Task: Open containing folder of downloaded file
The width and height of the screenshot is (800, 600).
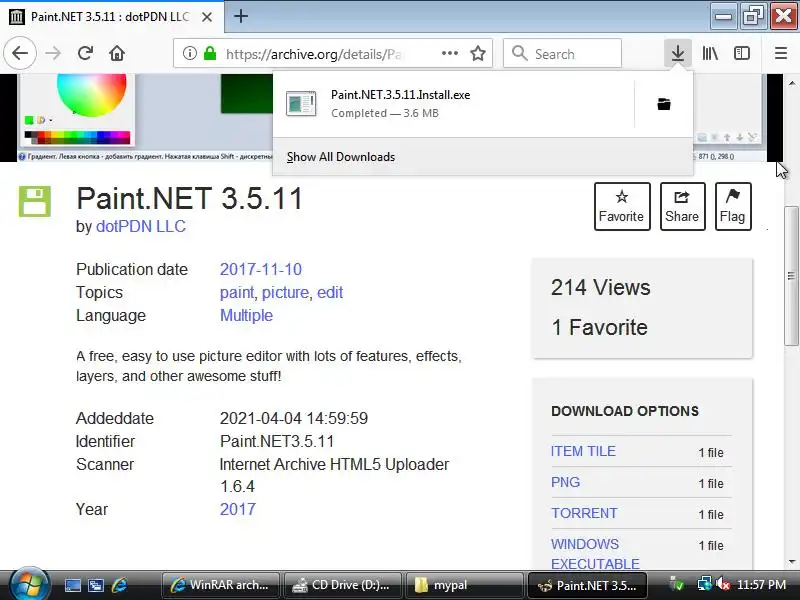Action: coord(664,104)
